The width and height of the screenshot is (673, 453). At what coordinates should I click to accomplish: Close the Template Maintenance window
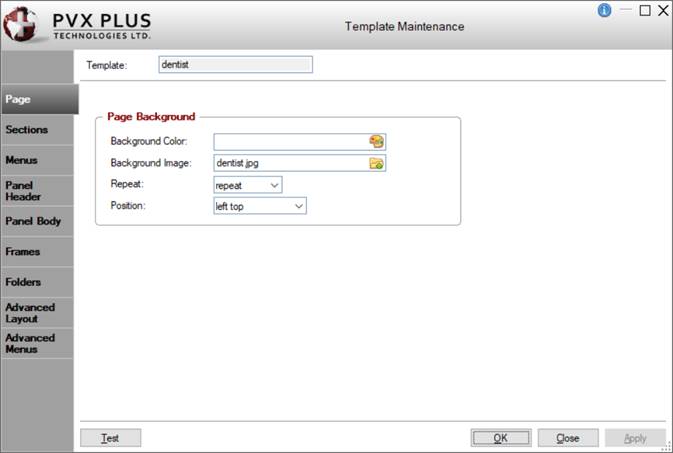(664, 10)
